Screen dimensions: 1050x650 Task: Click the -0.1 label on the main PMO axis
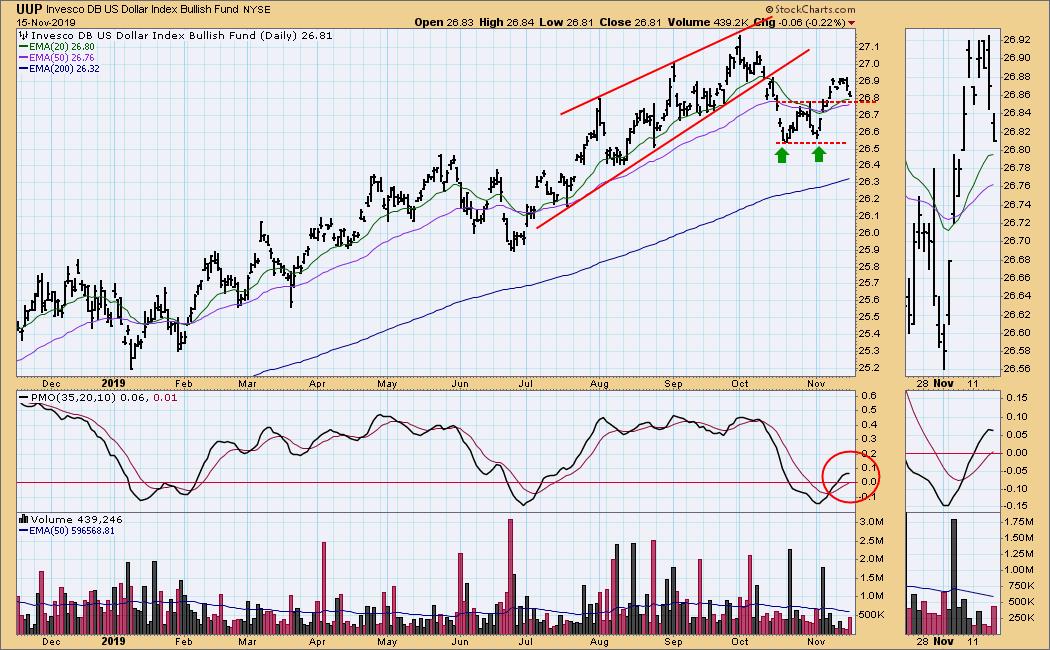(x=868, y=496)
